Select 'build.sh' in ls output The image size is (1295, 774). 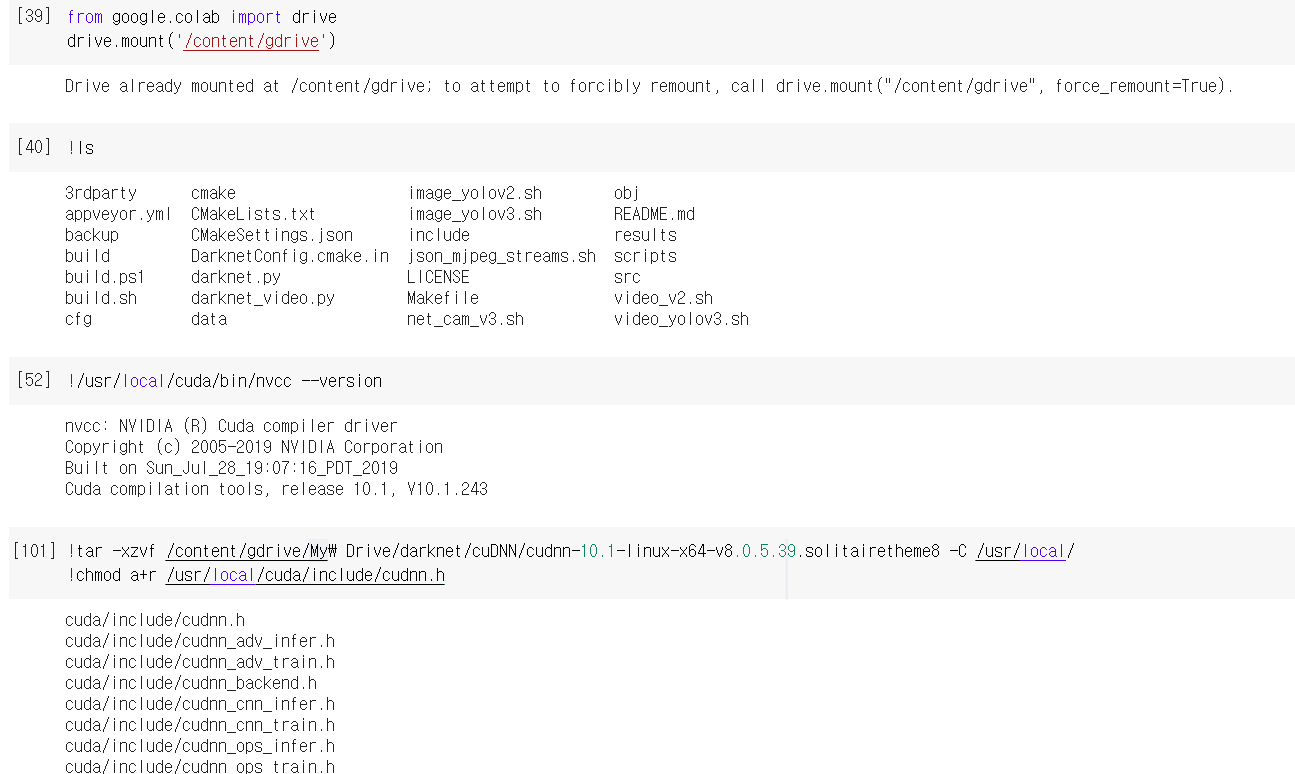[100, 298]
